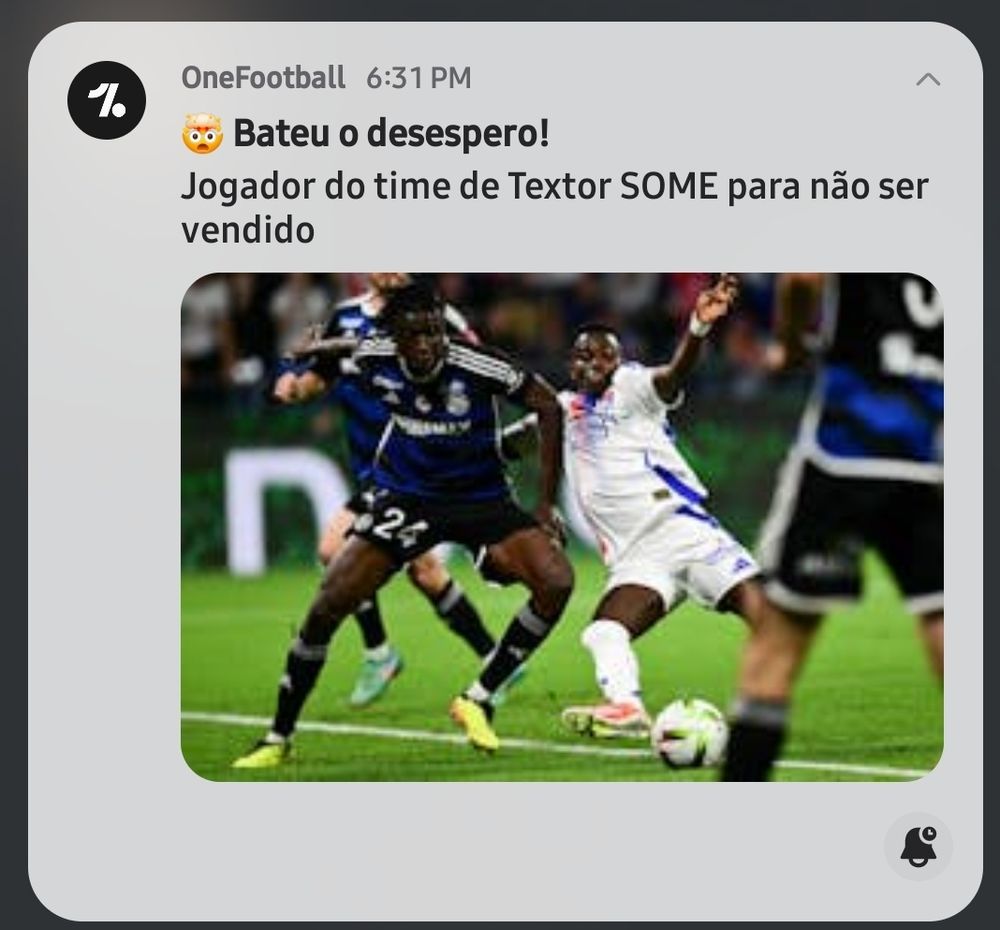Tap the OneFootball round app logo
Image resolution: width=1000 pixels, height=930 pixels.
107,100
